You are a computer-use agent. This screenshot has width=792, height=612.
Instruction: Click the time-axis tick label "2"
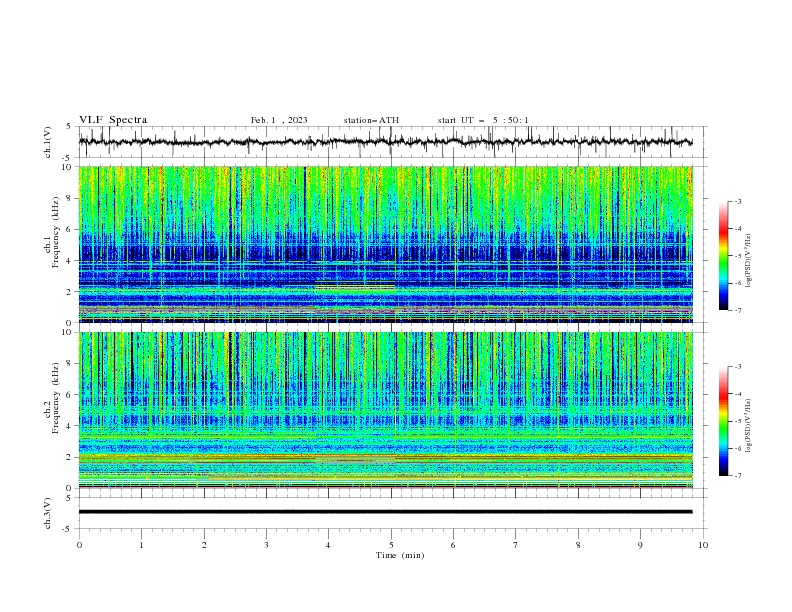click(204, 545)
